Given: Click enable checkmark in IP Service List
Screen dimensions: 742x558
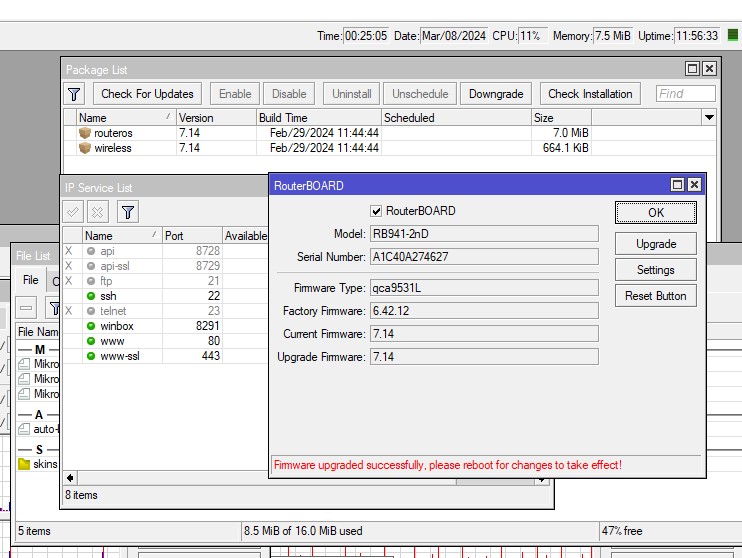Looking at the screenshot, I should tap(73, 212).
